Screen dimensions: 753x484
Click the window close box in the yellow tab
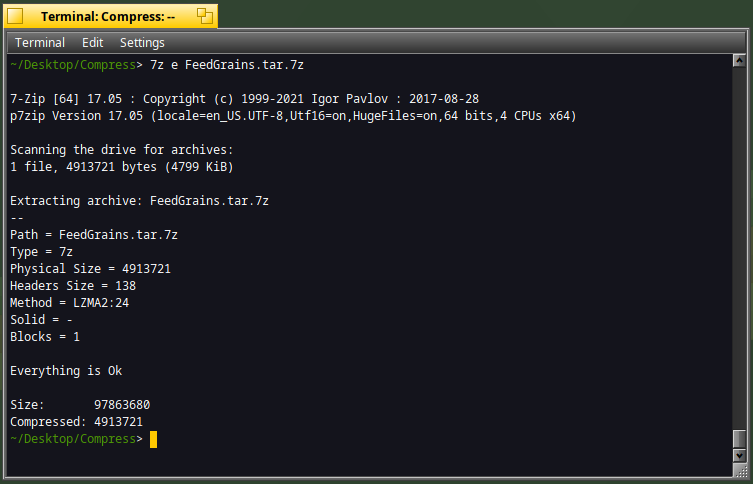15,17
